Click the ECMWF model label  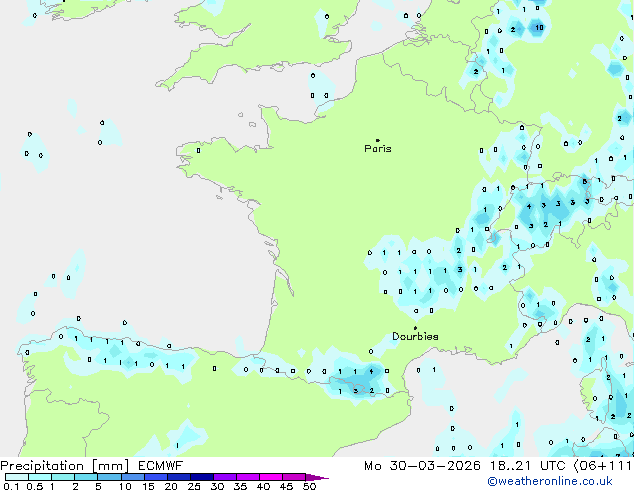(161, 466)
